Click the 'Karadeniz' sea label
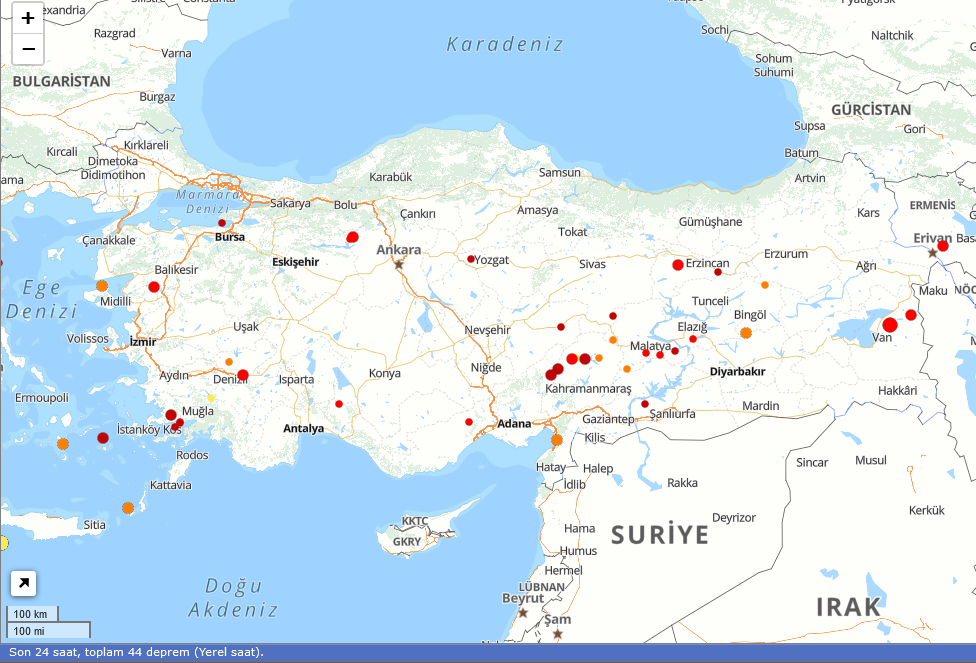Image resolution: width=976 pixels, height=663 pixels. coord(505,44)
